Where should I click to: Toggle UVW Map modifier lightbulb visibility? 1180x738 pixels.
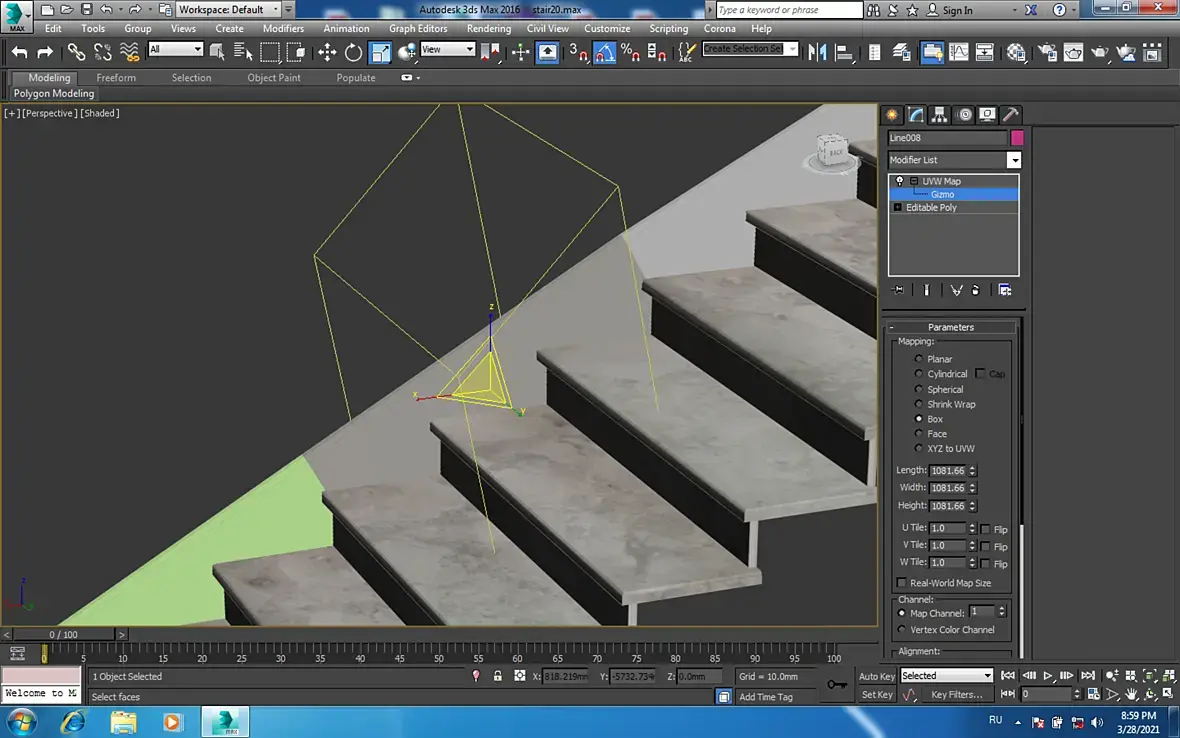click(899, 181)
